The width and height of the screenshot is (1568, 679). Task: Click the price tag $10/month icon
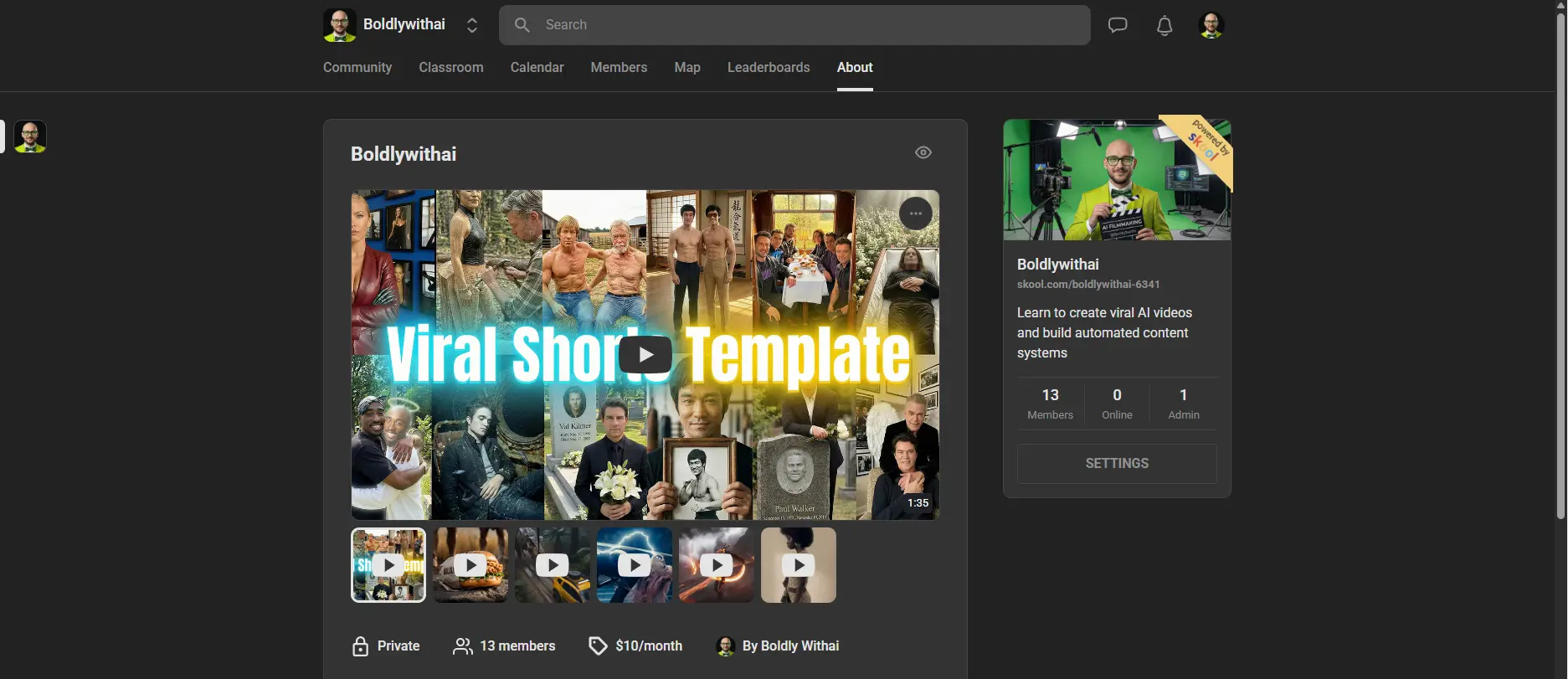tap(598, 646)
